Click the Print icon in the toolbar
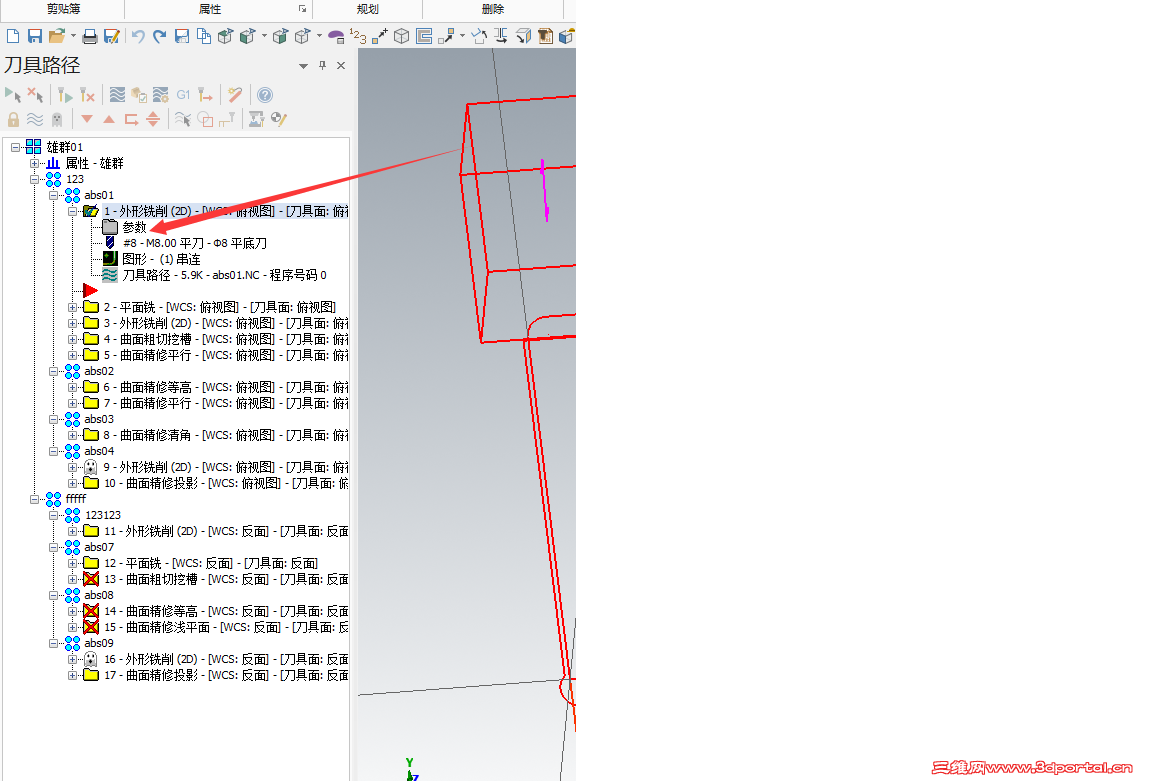 click(90, 36)
